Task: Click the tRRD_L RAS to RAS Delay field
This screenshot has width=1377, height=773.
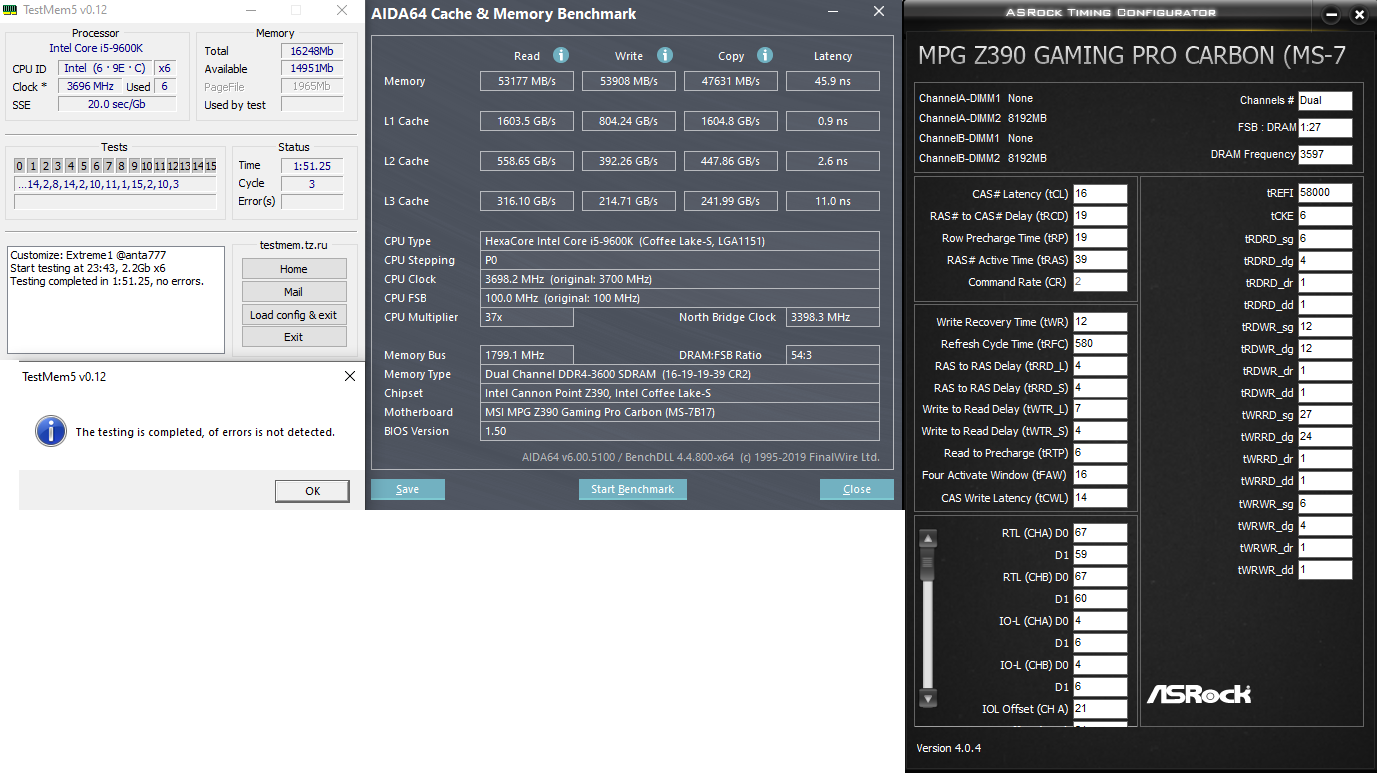Action: point(1100,366)
